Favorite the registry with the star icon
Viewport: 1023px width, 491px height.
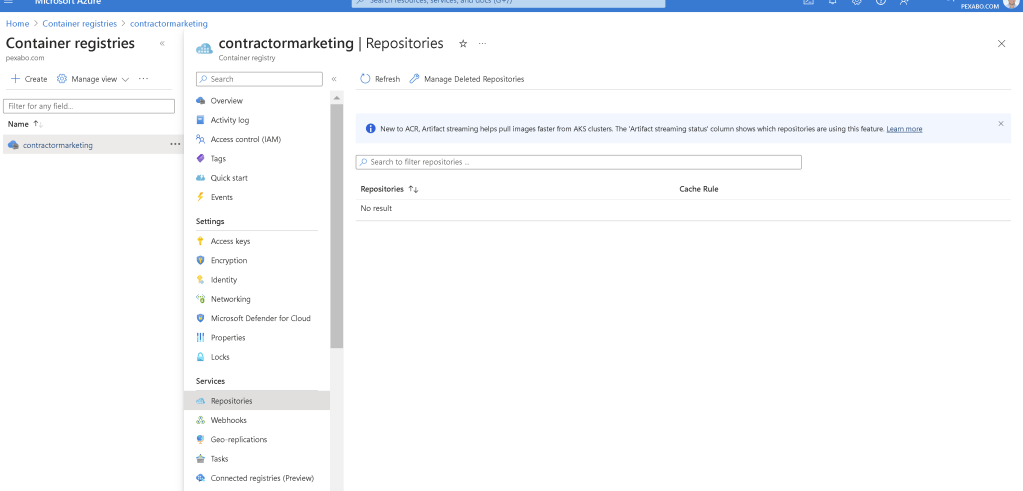463,44
